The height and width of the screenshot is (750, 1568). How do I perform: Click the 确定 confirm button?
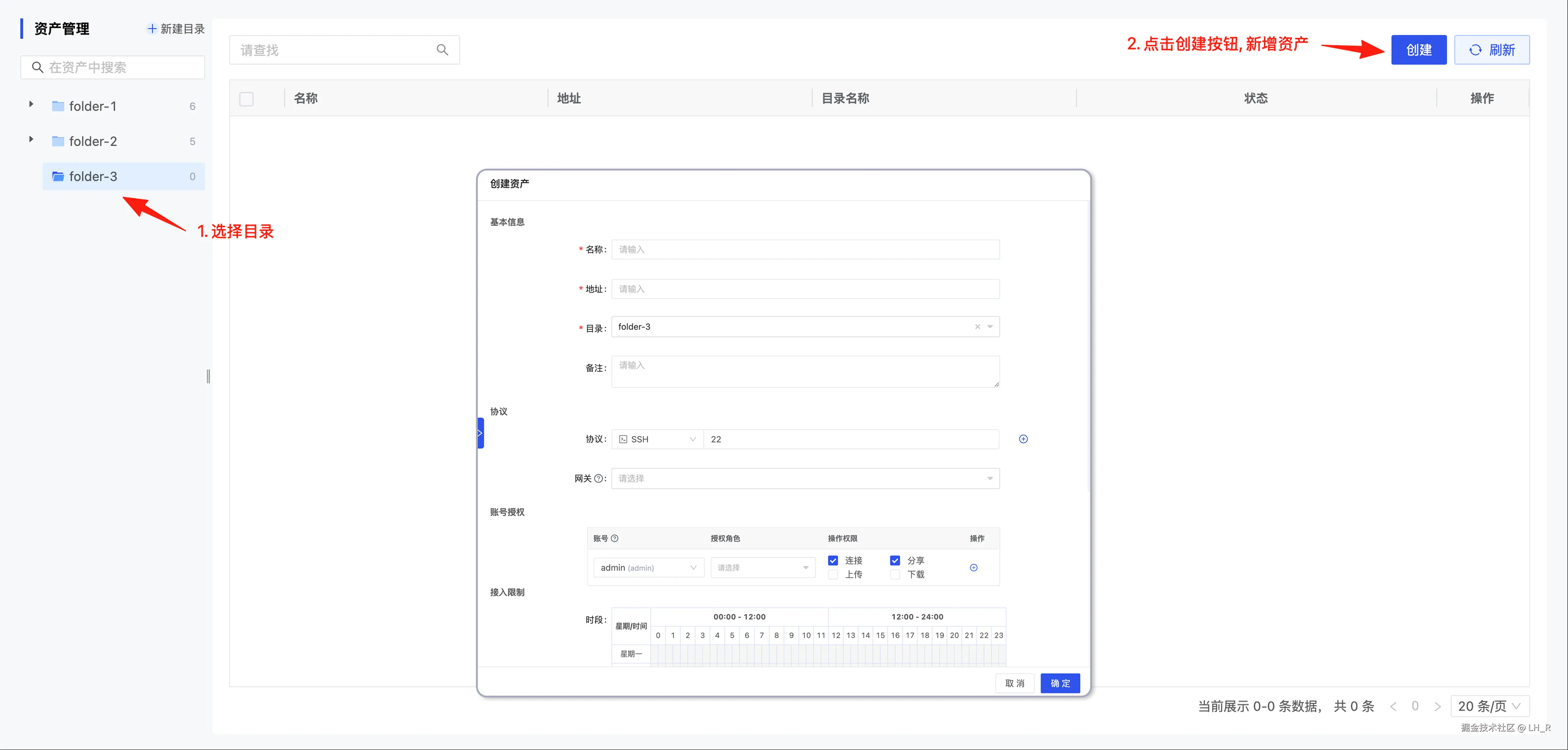click(x=1060, y=683)
